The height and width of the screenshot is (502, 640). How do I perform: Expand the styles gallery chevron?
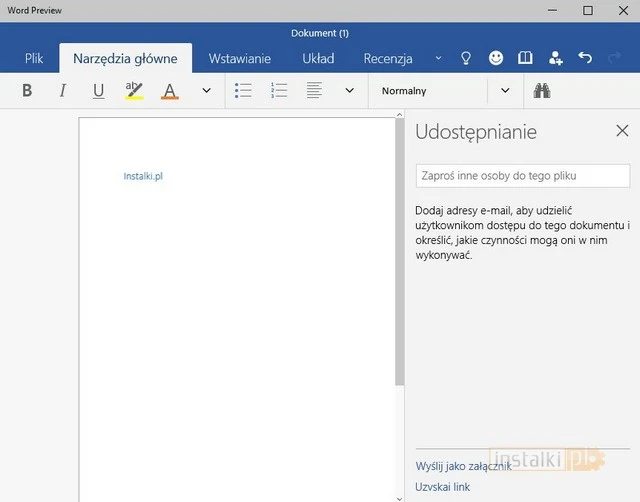pos(505,90)
